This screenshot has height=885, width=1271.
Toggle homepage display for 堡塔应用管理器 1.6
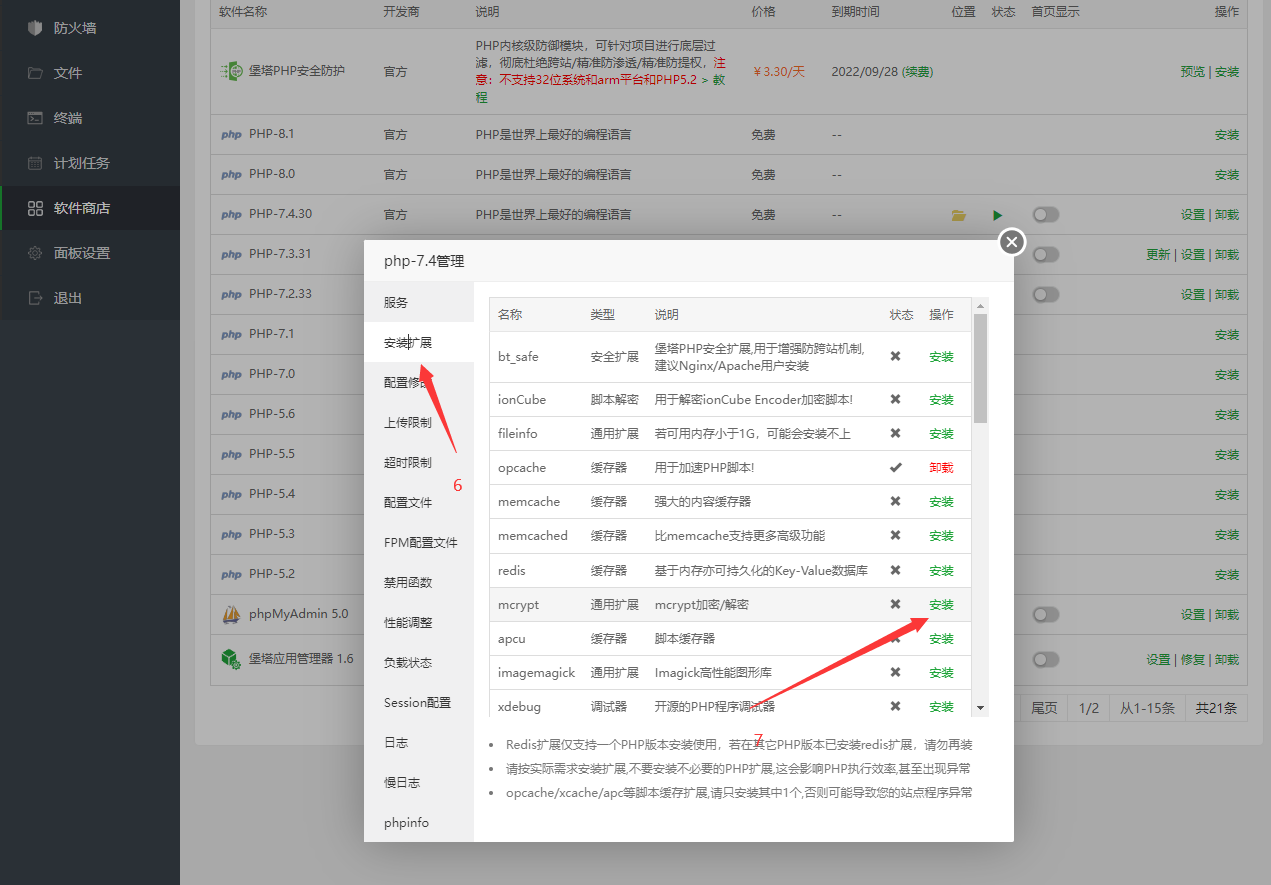tap(1046, 660)
